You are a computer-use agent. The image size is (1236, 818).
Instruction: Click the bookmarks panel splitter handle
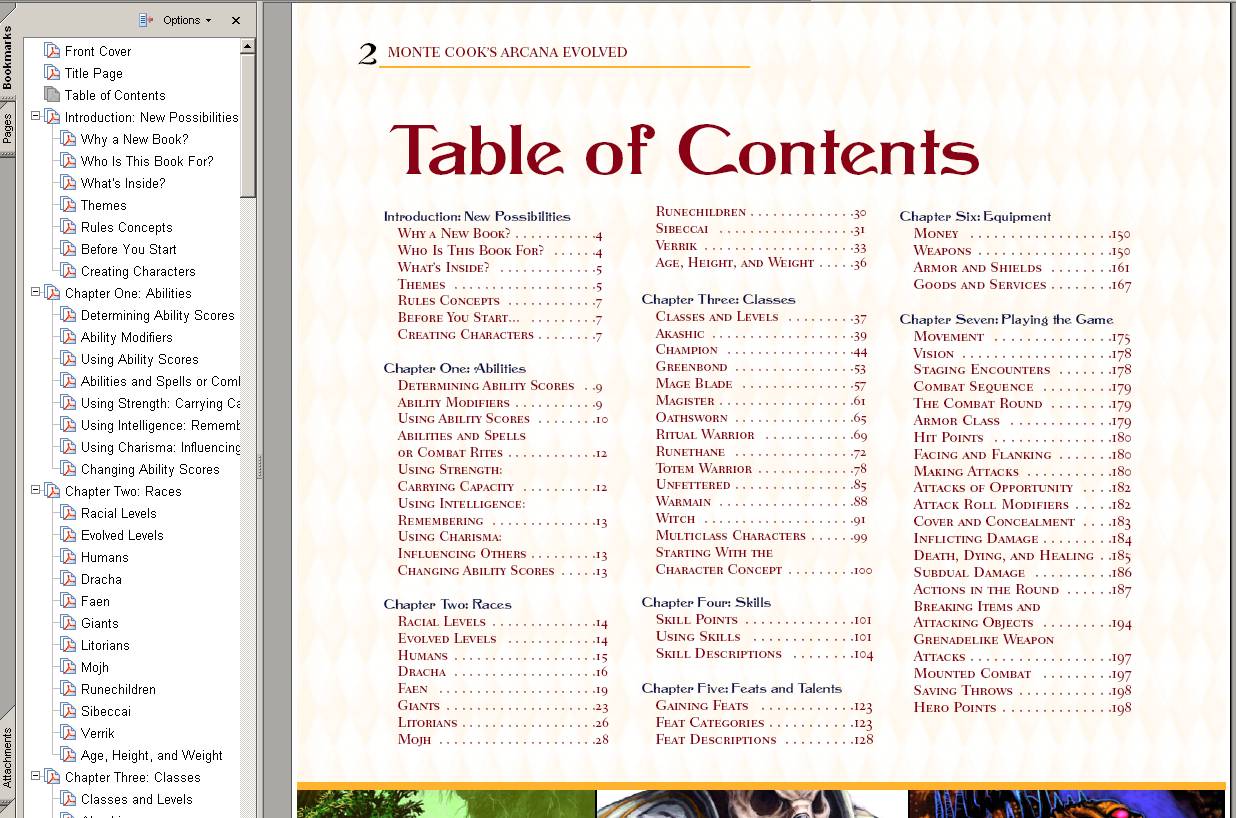tap(260, 467)
